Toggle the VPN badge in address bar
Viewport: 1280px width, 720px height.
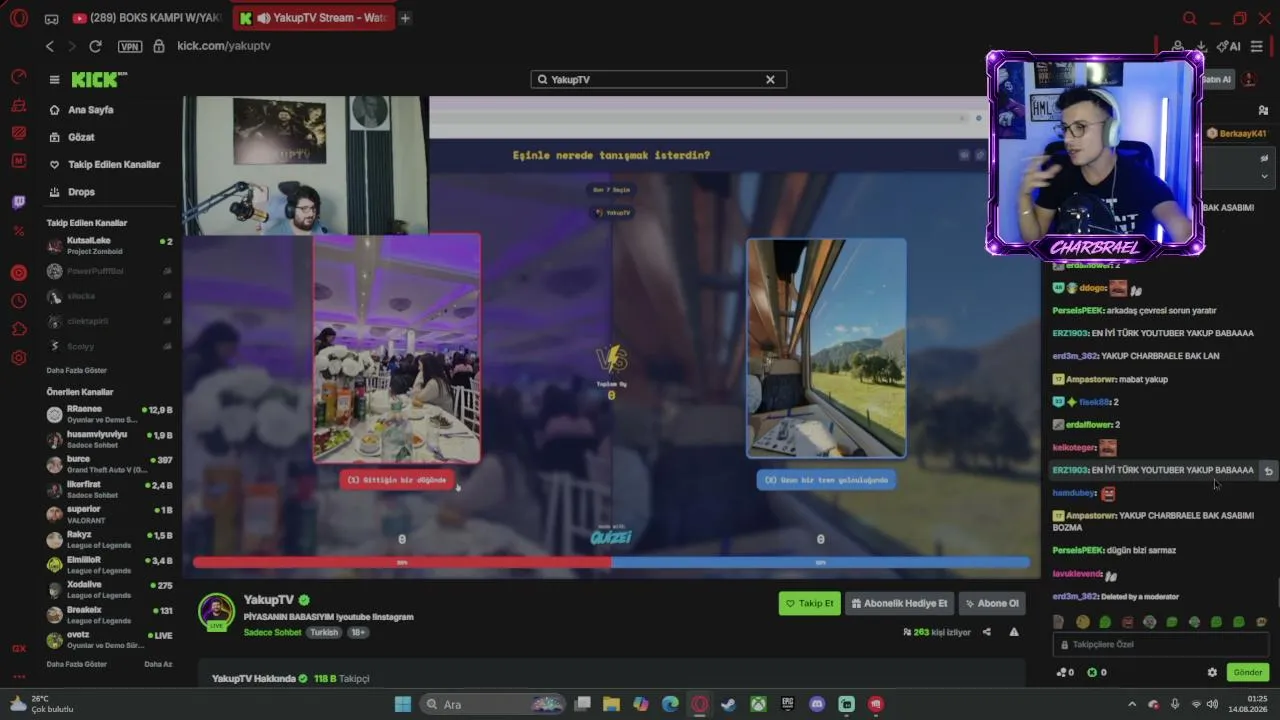[x=130, y=46]
